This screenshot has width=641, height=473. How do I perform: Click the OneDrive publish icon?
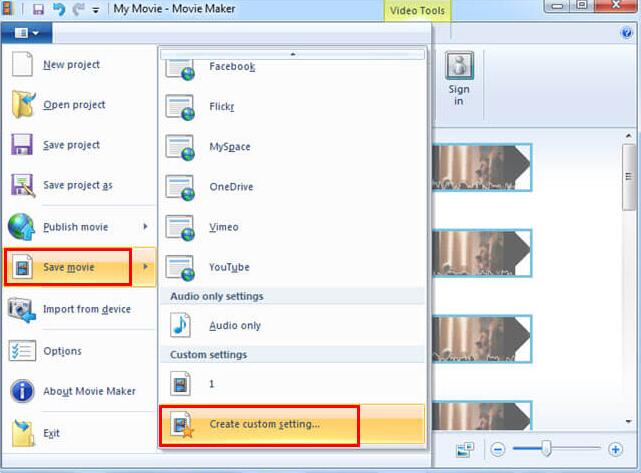tap(180, 188)
